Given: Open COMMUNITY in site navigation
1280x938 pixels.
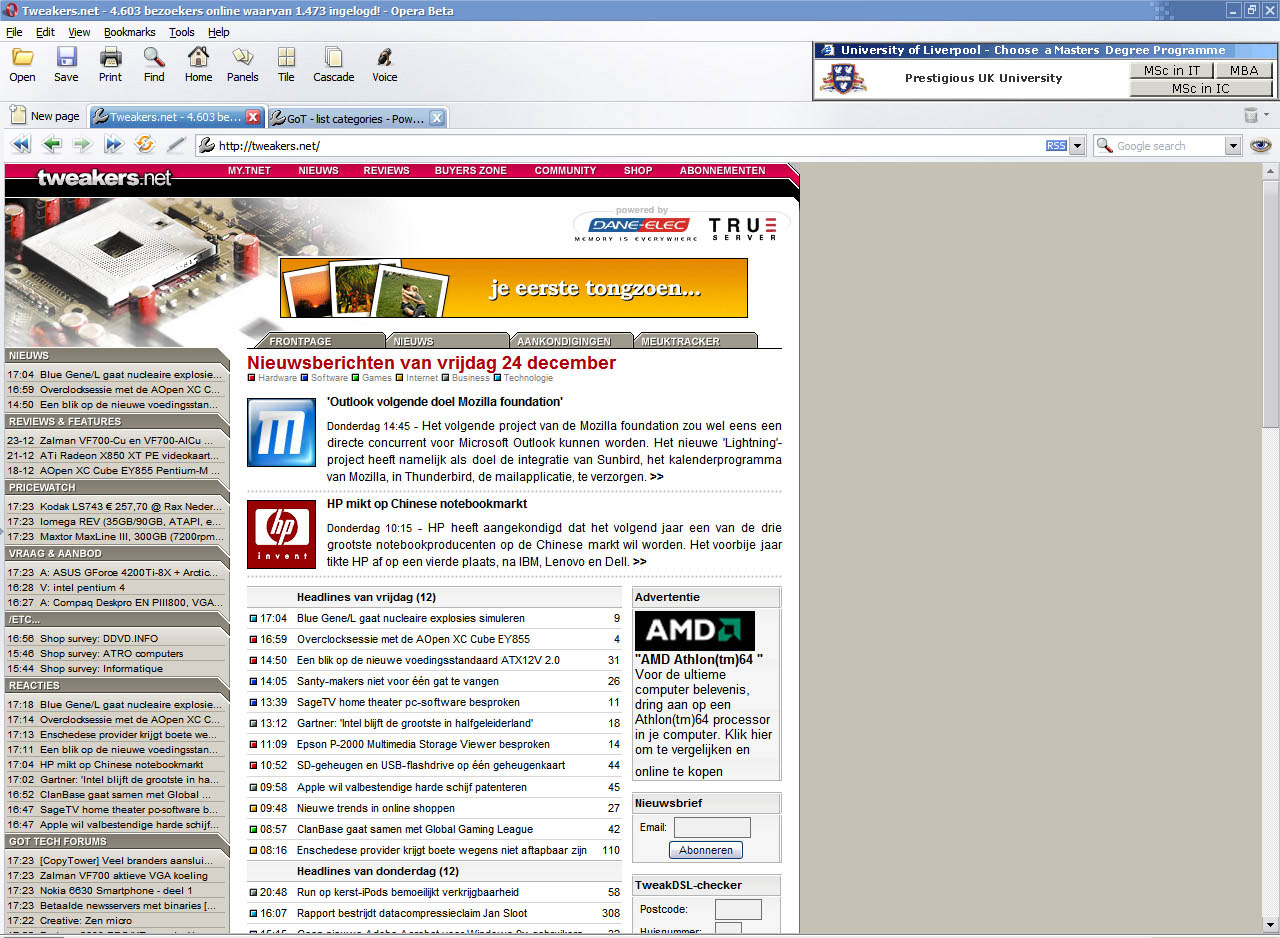Looking at the screenshot, I should coord(565,171).
